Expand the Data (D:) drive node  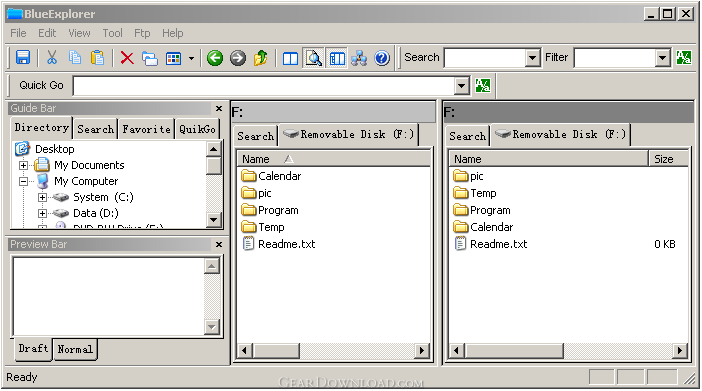pos(42,214)
